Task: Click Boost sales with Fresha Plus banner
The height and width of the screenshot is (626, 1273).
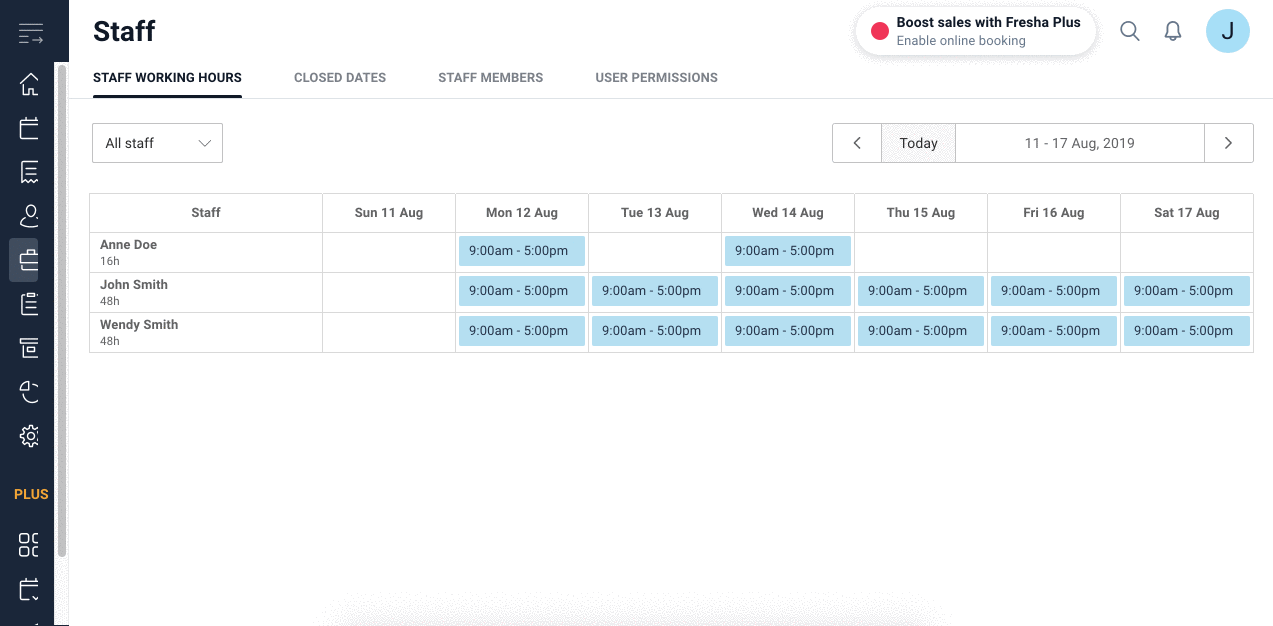Action: coord(976,31)
